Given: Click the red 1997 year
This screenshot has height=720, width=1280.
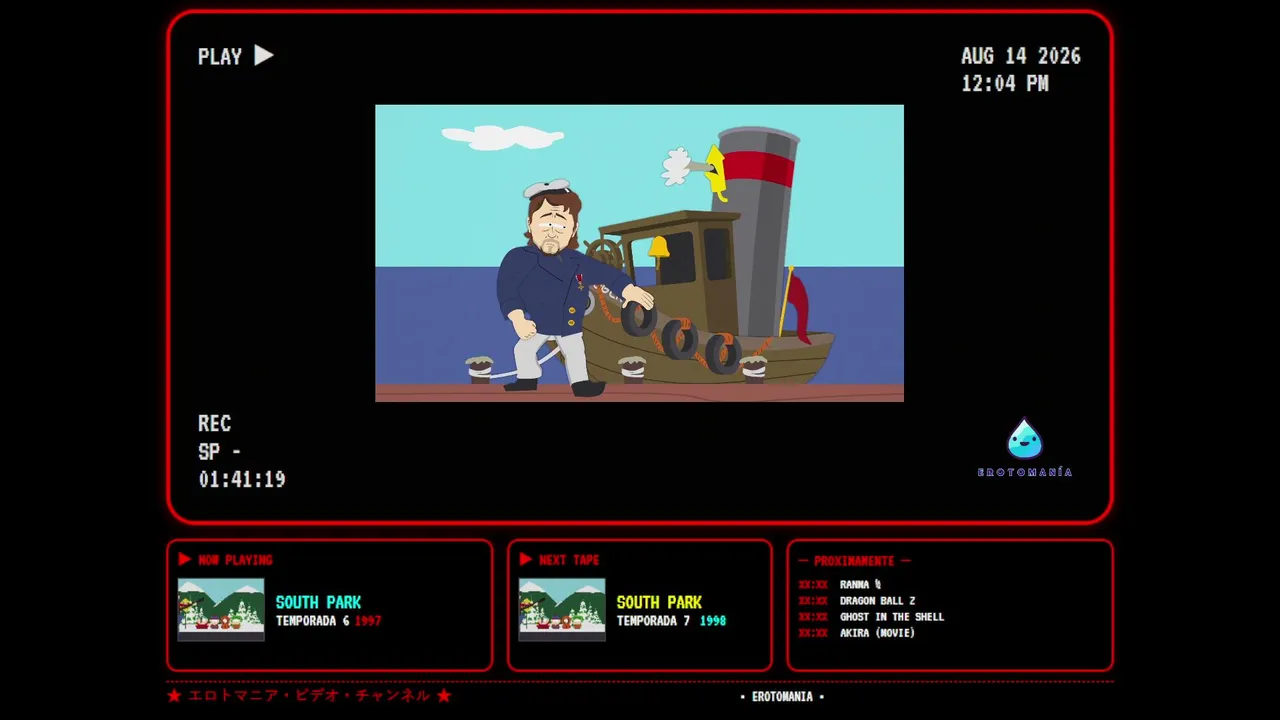Looking at the screenshot, I should [368, 621].
